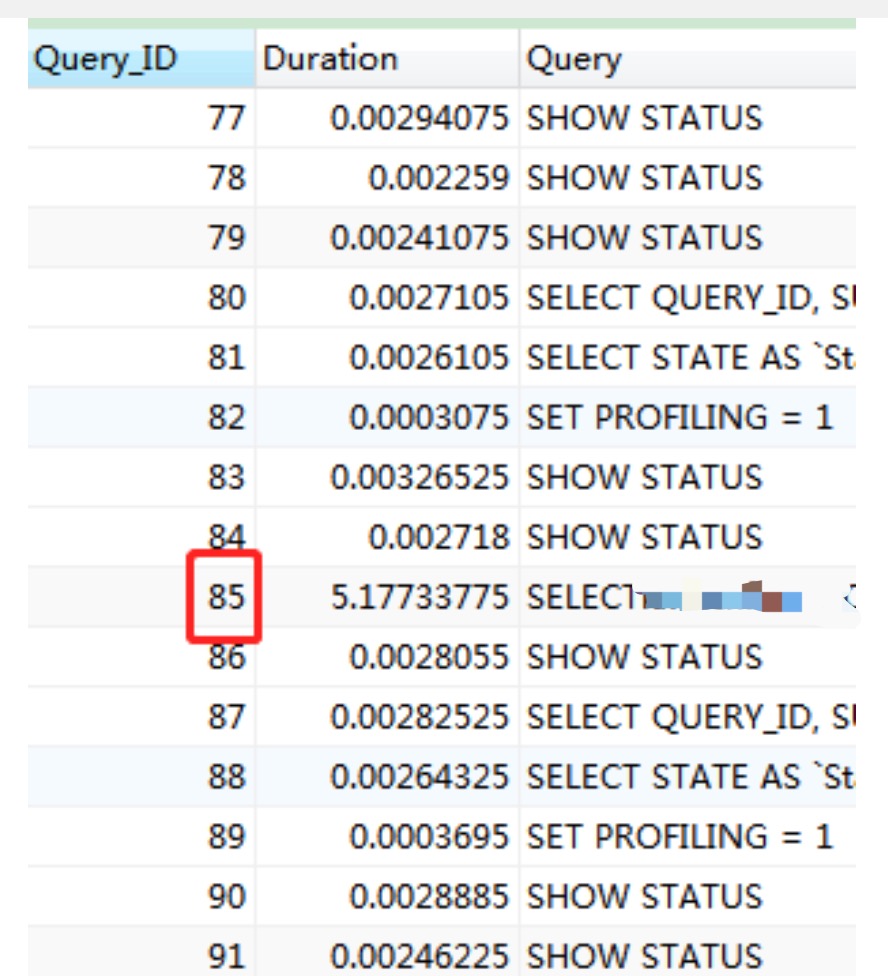Screen dimensions: 888x976
Task: Click duration value 0.0026105
Action: [429, 357]
